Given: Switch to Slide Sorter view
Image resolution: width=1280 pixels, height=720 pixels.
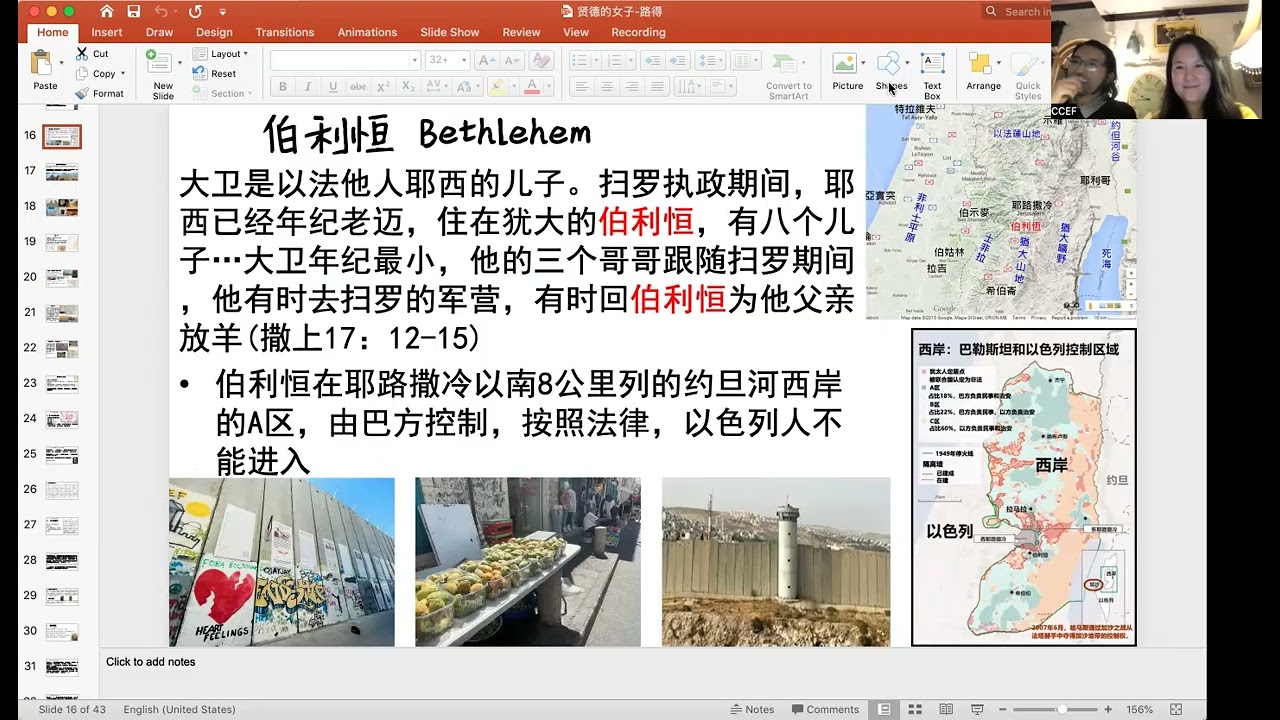Looking at the screenshot, I should pyautogui.click(x=915, y=709).
